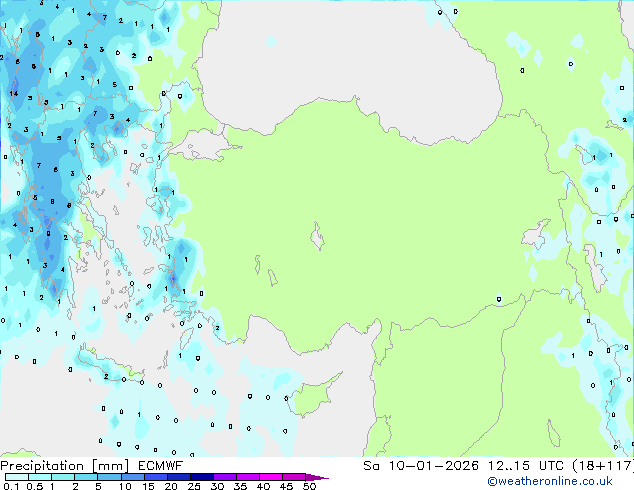
Task: Click the 0.5–1 mm legend color swatch
Action: (40, 477)
